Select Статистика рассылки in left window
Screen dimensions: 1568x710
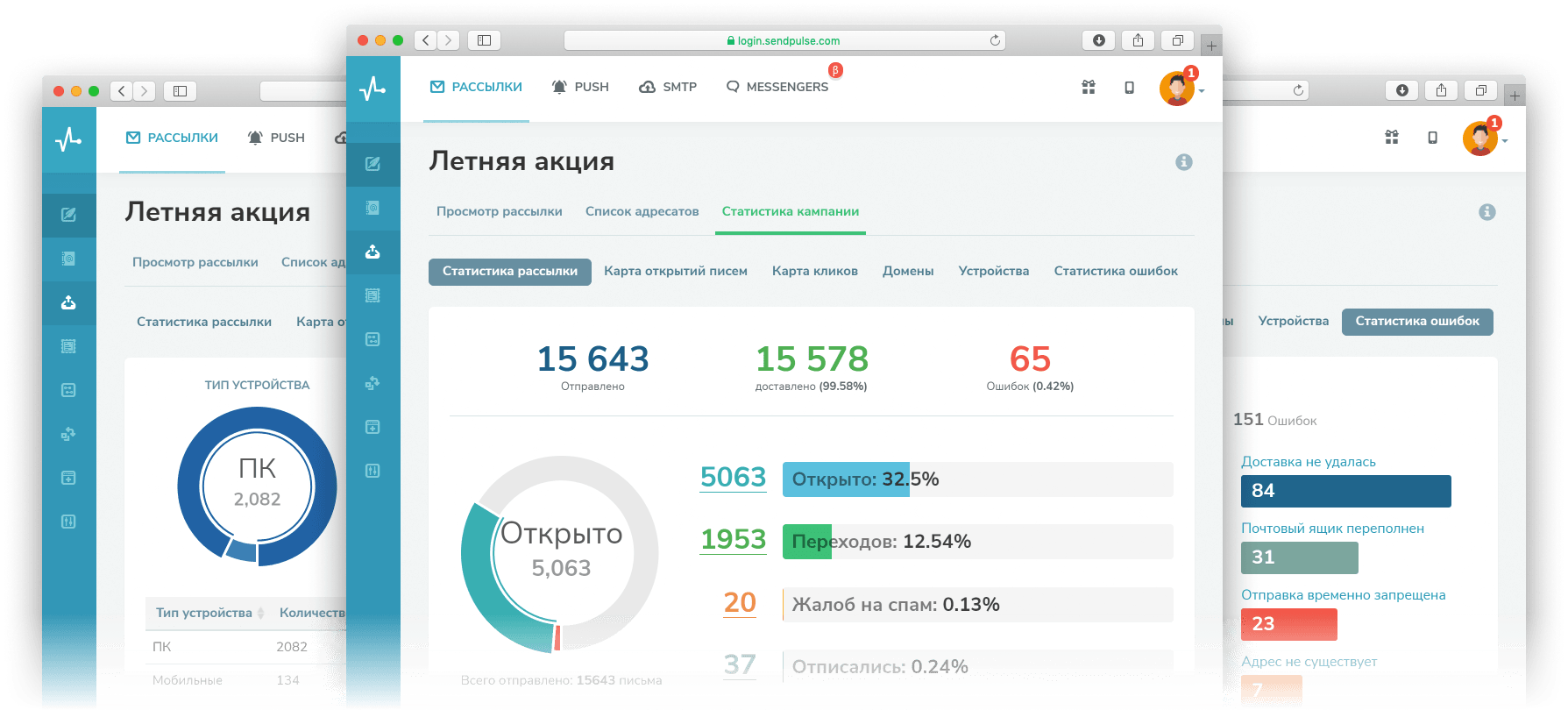click(204, 322)
